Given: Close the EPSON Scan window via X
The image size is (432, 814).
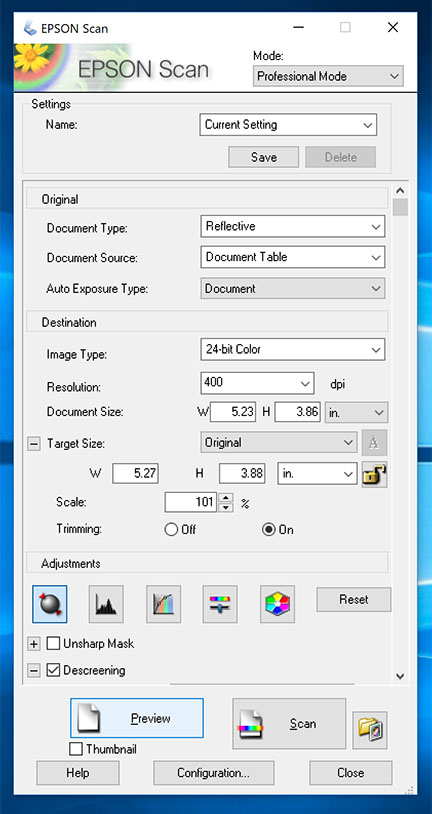Looking at the screenshot, I should tap(393, 28).
